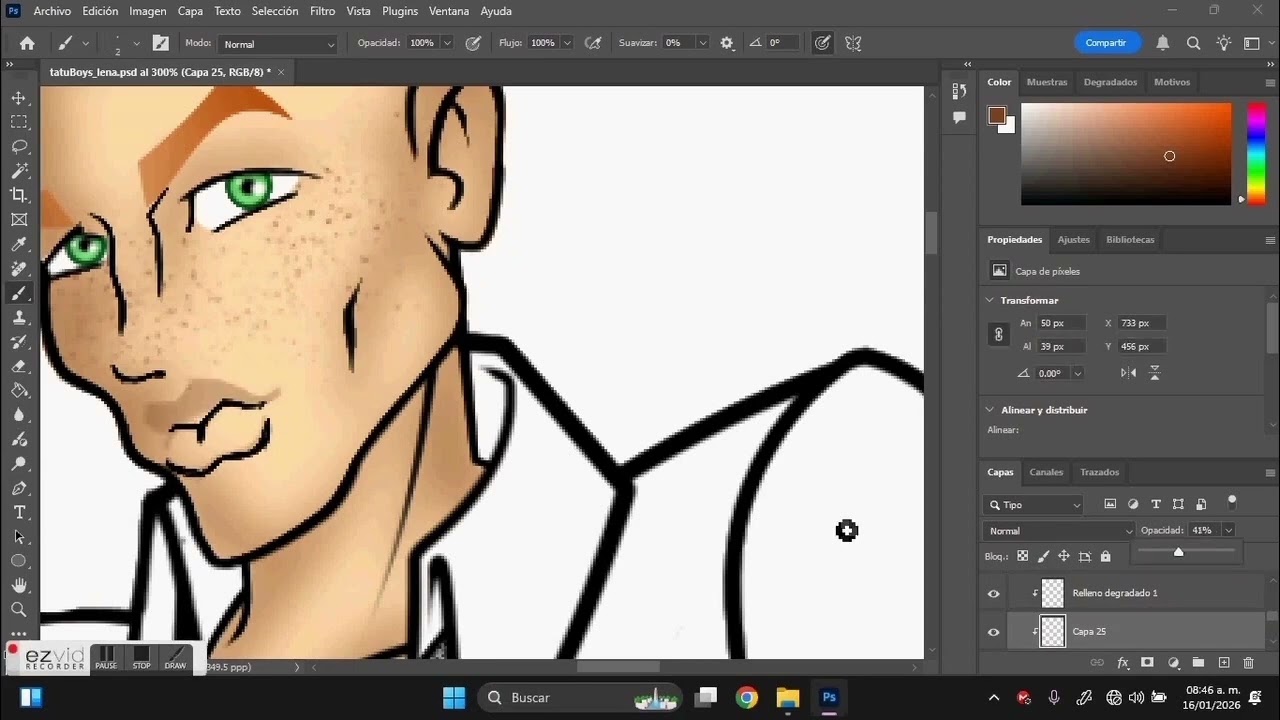The image size is (1280, 720).
Task: Hide the Relleno degradado 1 layer
Action: point(993,593)
